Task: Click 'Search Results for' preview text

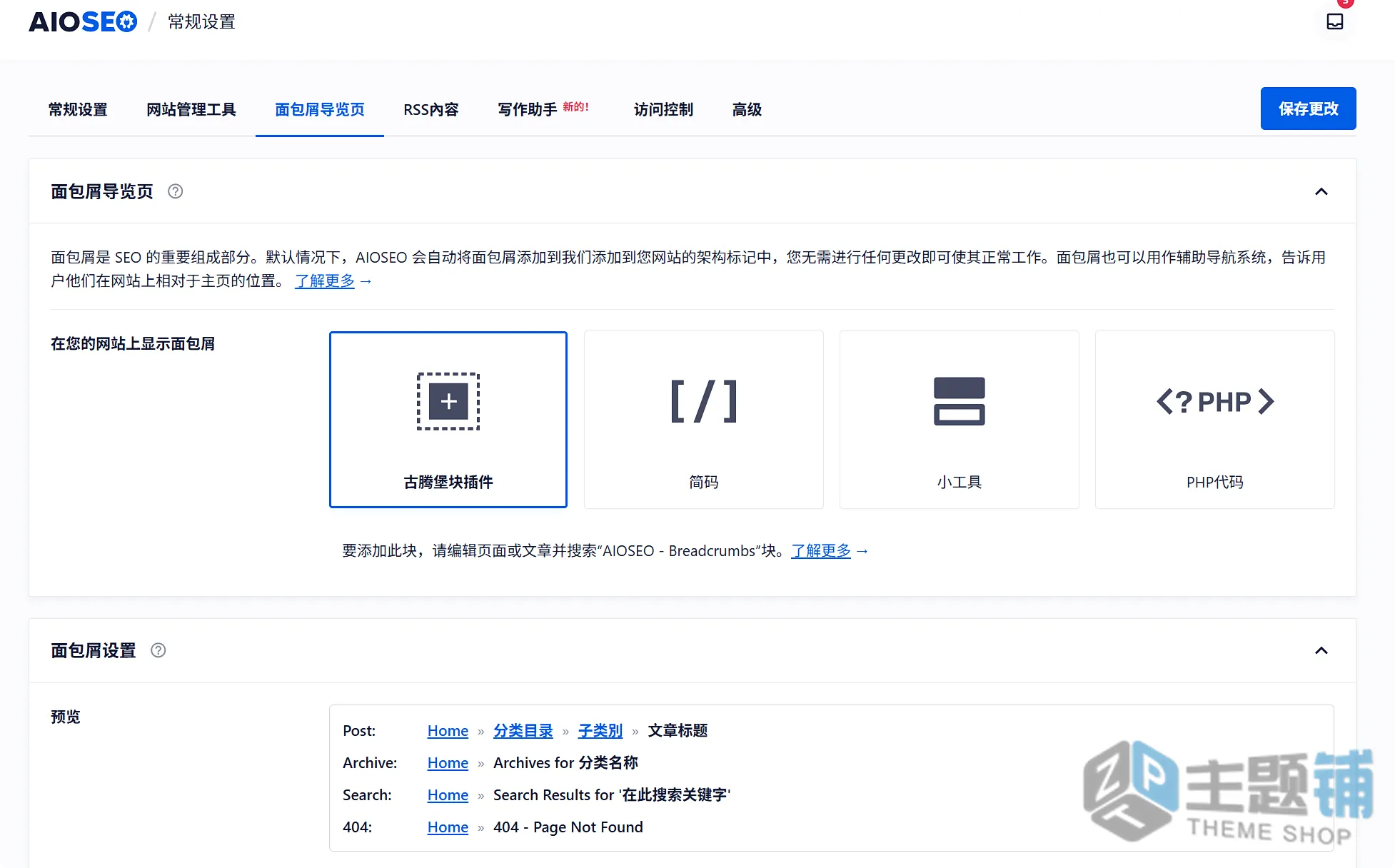Action: [x=553, y=794]
